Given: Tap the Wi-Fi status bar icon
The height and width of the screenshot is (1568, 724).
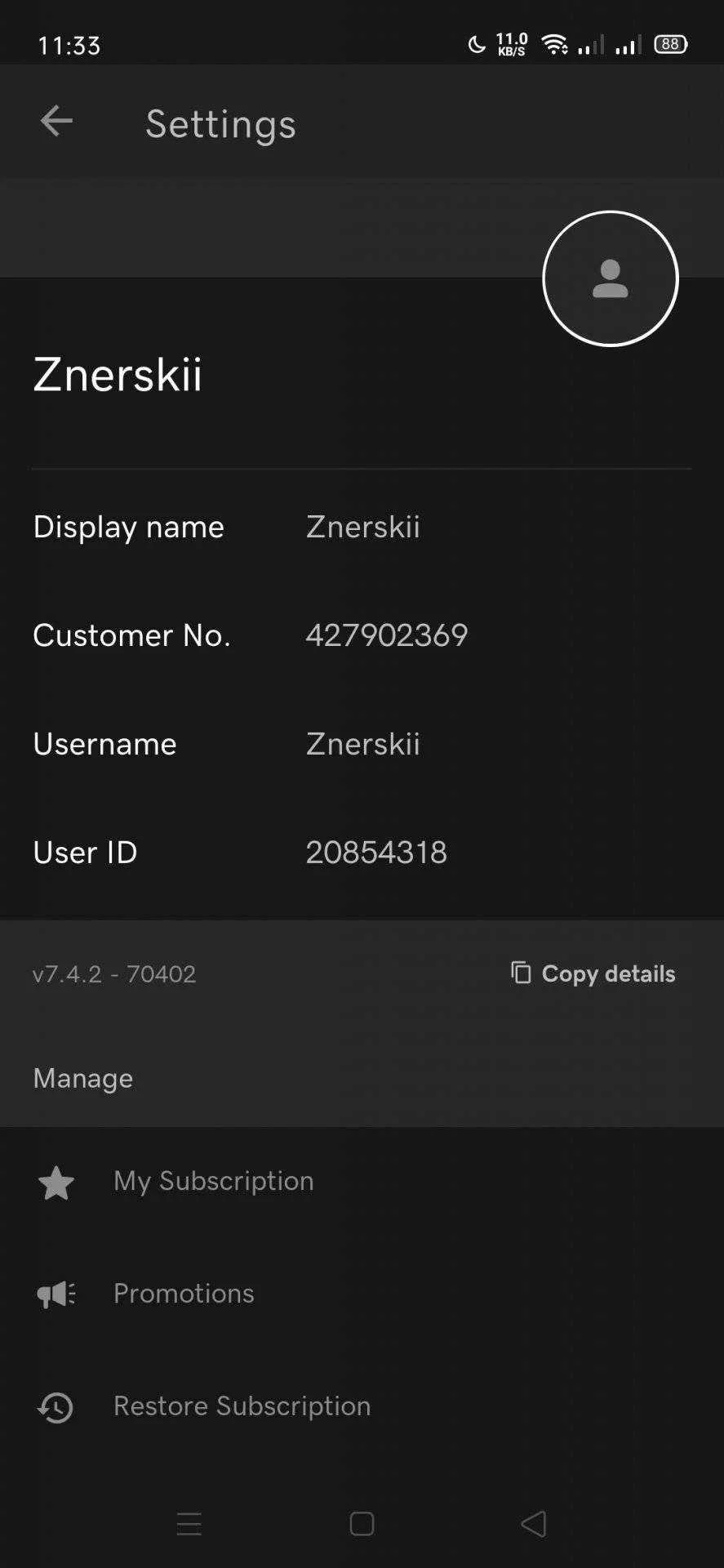Looking at the screenshot, I should point(555,44).
